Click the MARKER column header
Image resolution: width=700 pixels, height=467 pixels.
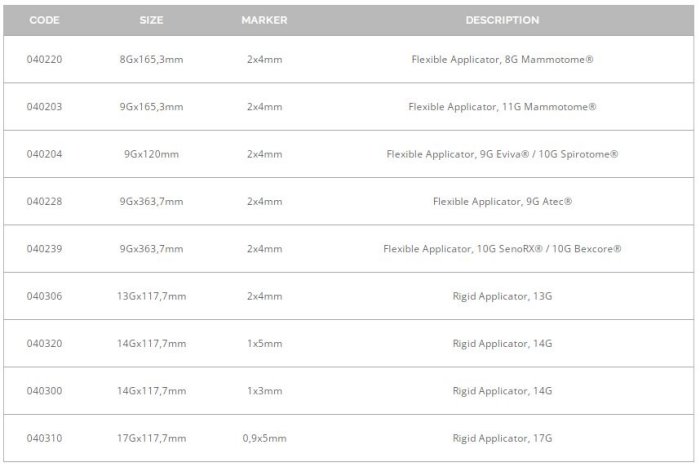264,20
